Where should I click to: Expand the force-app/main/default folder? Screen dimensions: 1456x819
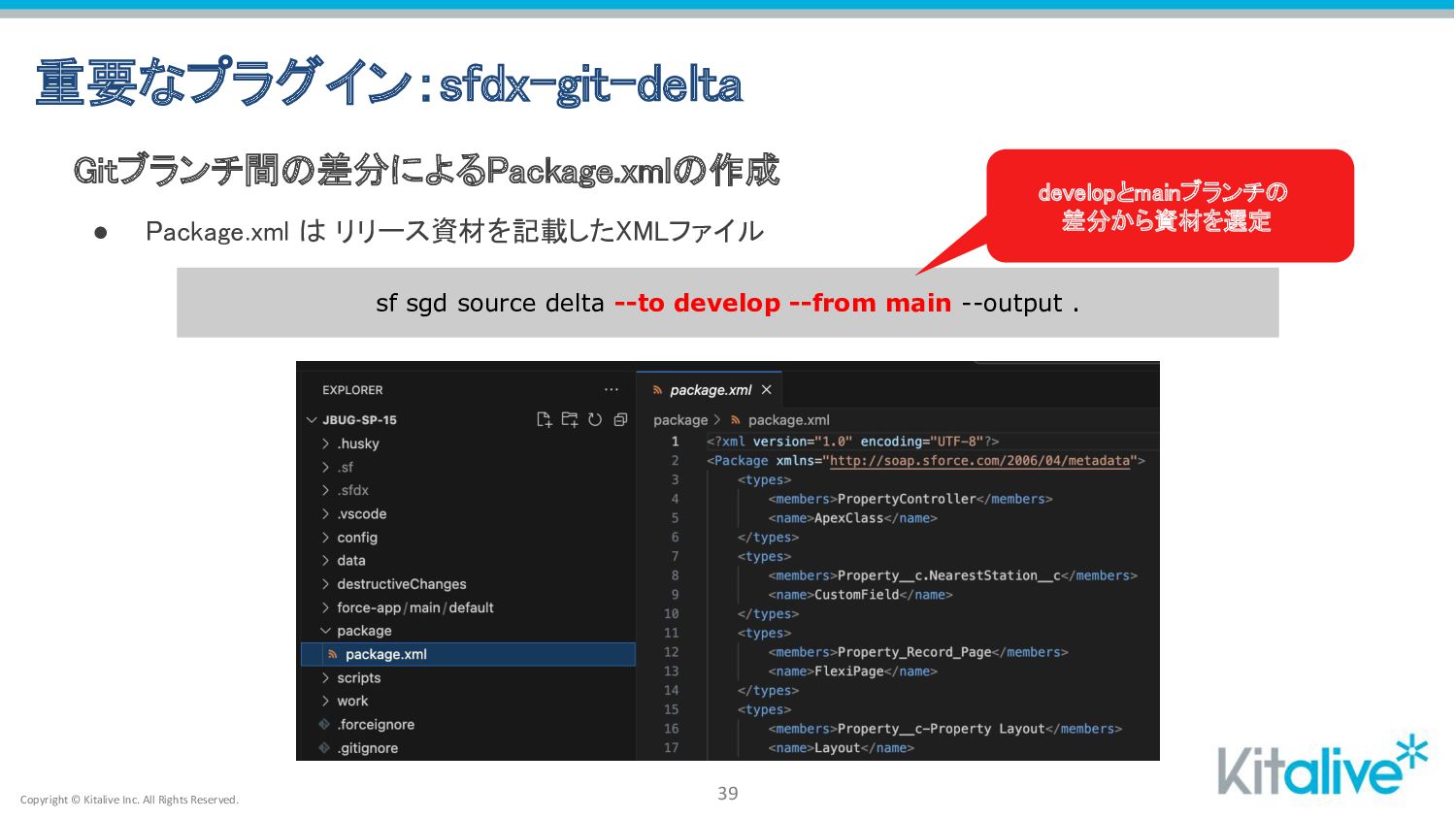326,607
